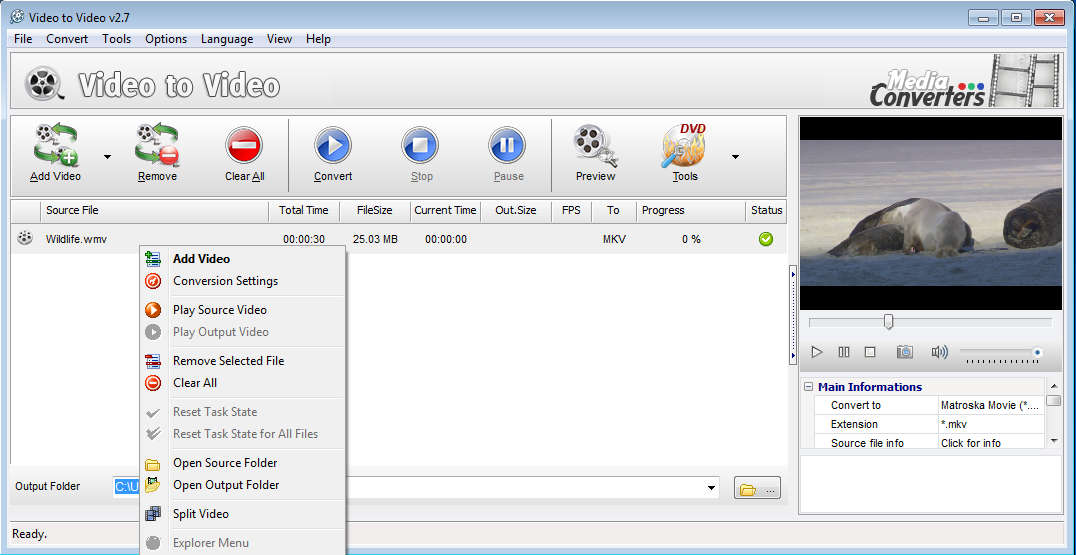The image size is (1076, 555).
Task: Choose Clear All in context menu
Action: coord(243,382)
